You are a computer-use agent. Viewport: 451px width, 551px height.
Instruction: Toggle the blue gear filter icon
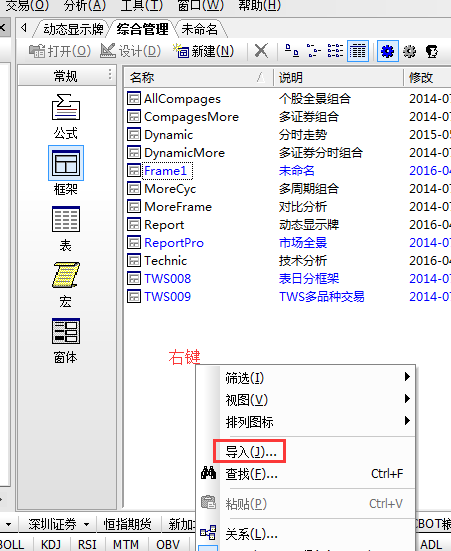pos(388,51)
